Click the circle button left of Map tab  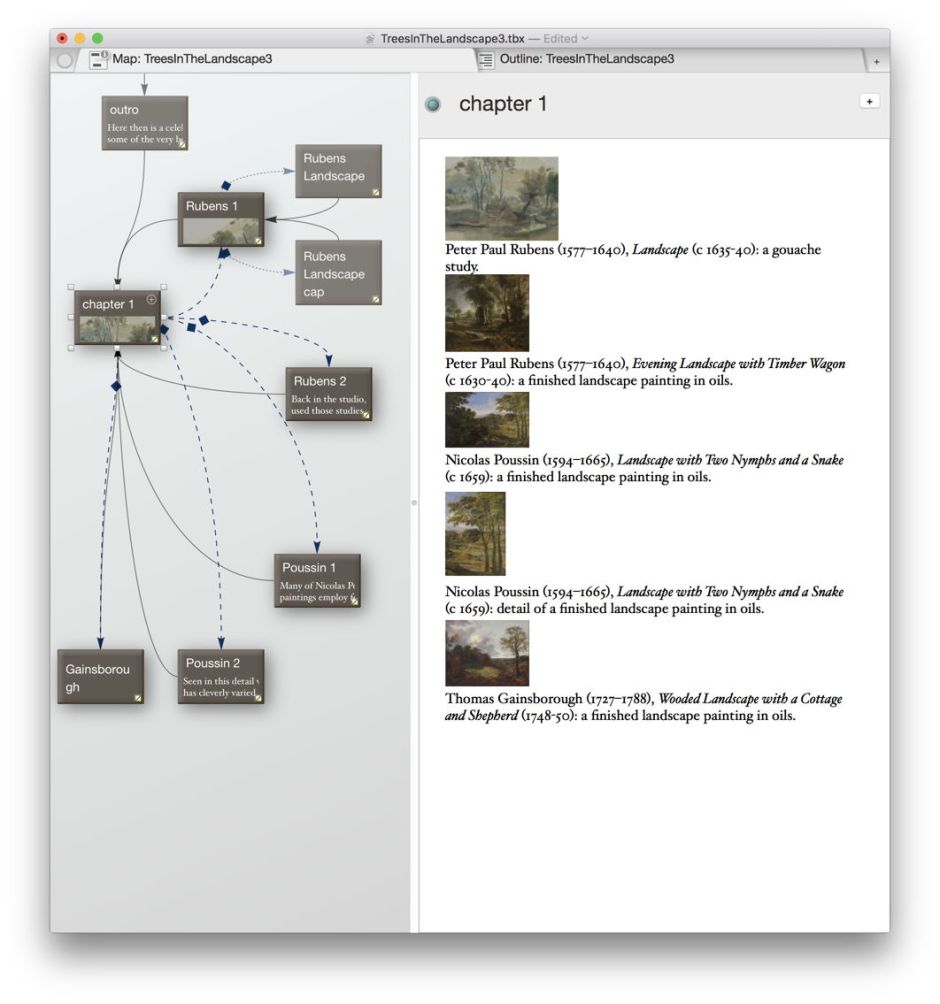click(65, 60)
